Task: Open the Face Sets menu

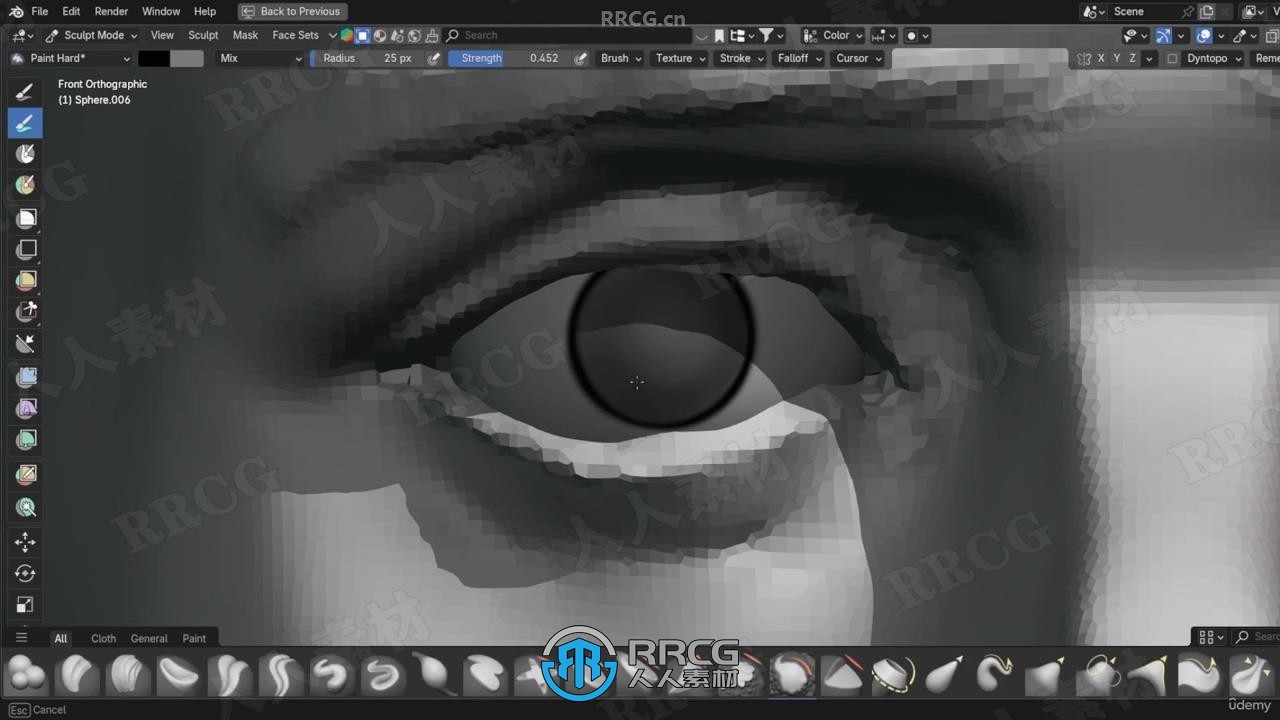Action: pos(295,35)
